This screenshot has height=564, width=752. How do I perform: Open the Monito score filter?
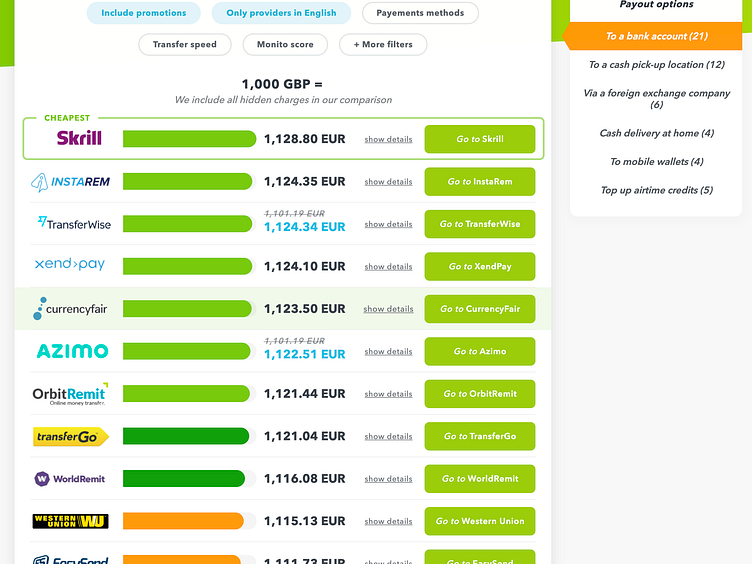coord(285,44)
